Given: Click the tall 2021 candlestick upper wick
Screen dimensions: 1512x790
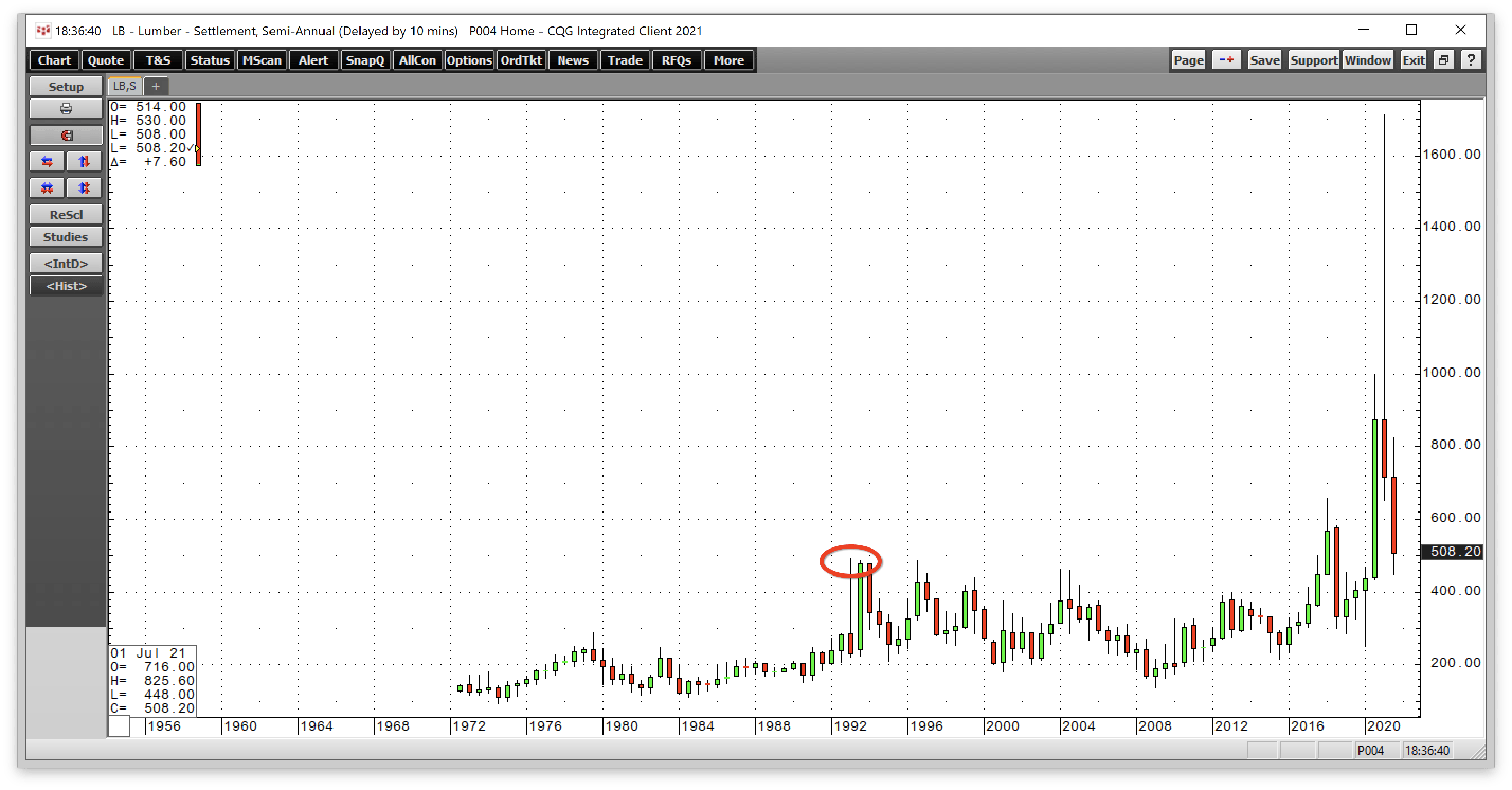Looking at the screenshot, I should tap(1384, 267).
